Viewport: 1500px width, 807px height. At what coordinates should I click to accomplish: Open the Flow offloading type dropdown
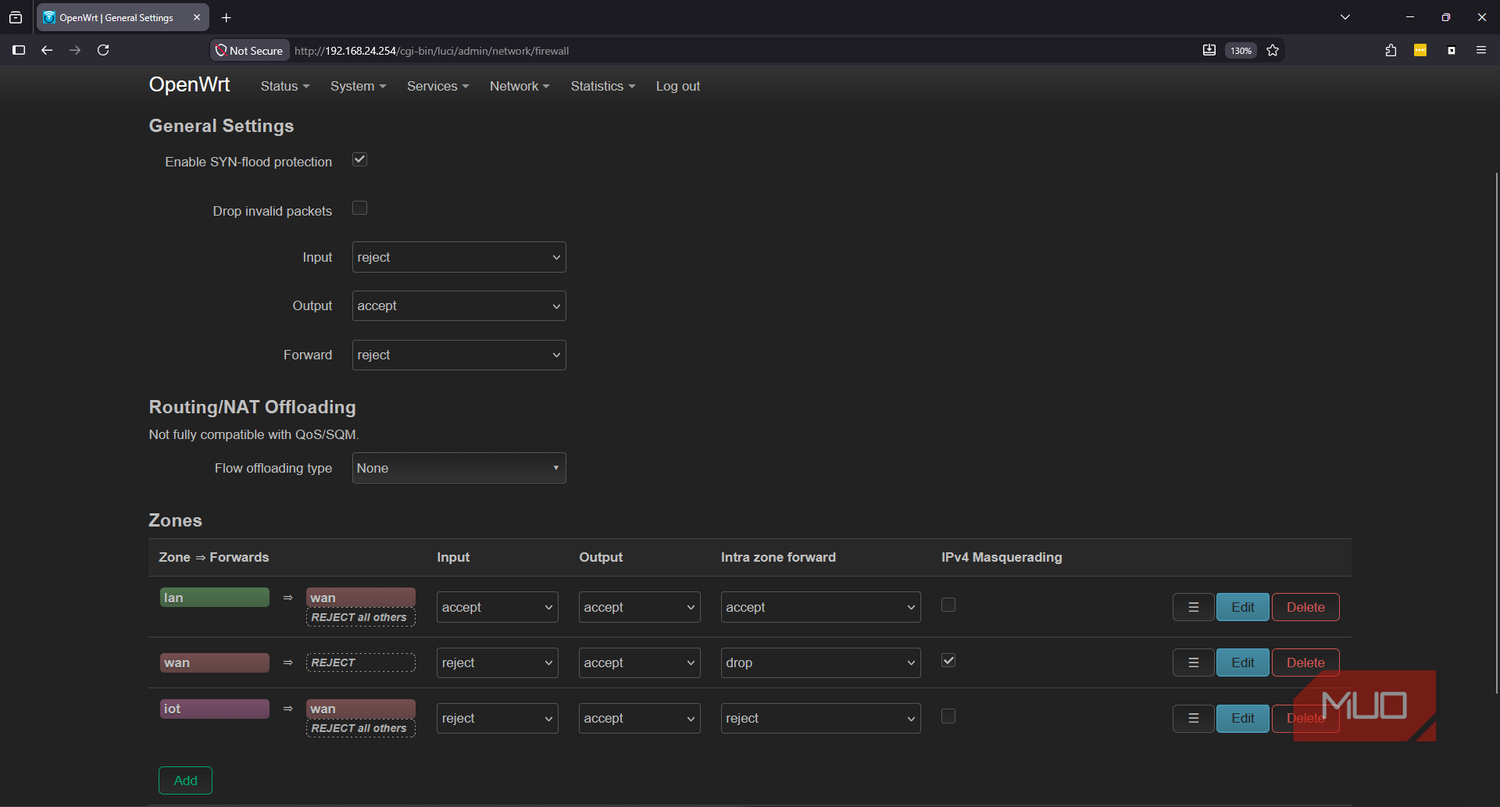(x=459, y=468)
